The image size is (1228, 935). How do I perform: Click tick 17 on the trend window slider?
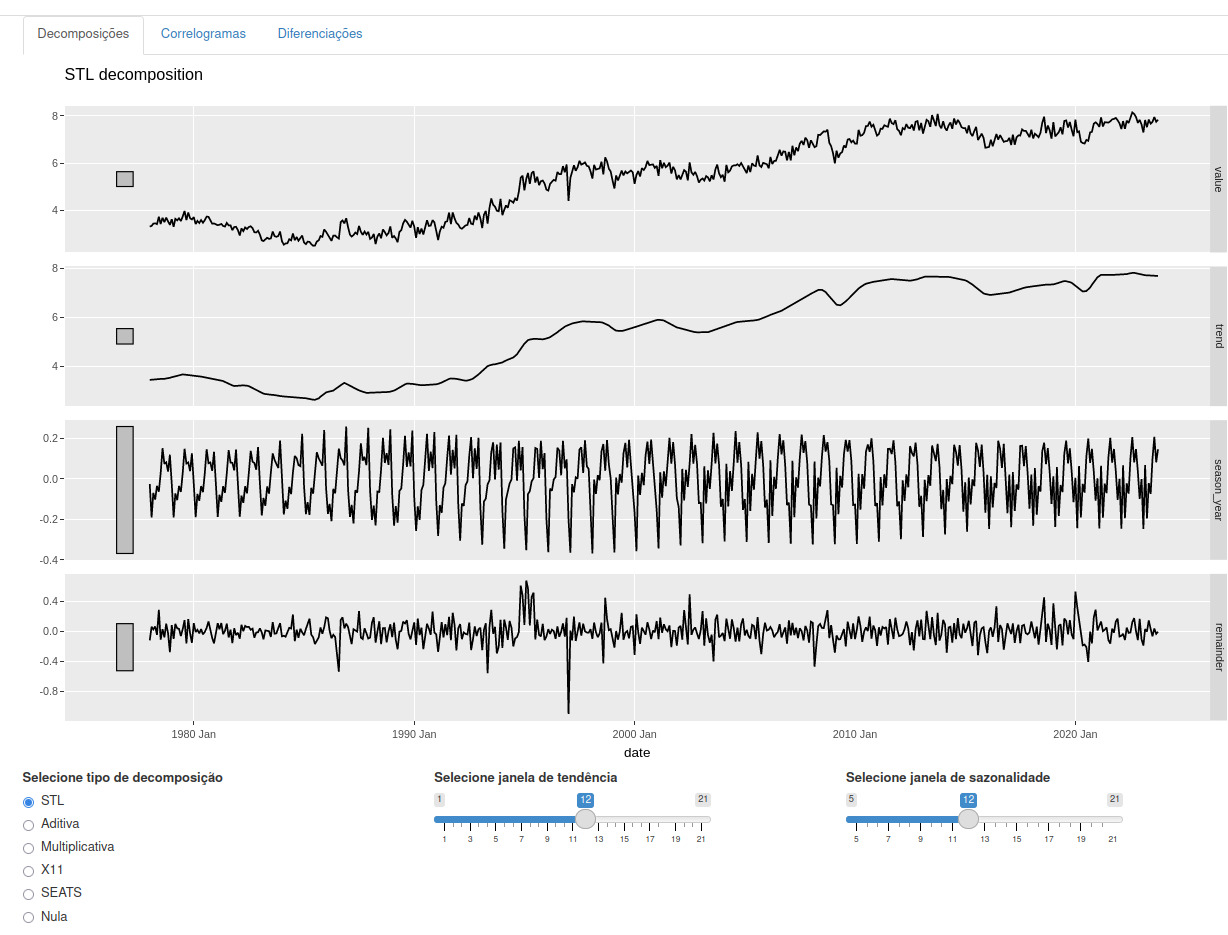(x=650, y=839)
